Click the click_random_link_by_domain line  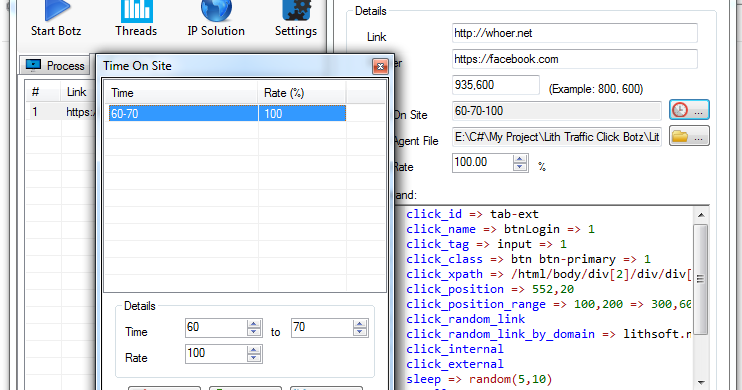point(549,335)
